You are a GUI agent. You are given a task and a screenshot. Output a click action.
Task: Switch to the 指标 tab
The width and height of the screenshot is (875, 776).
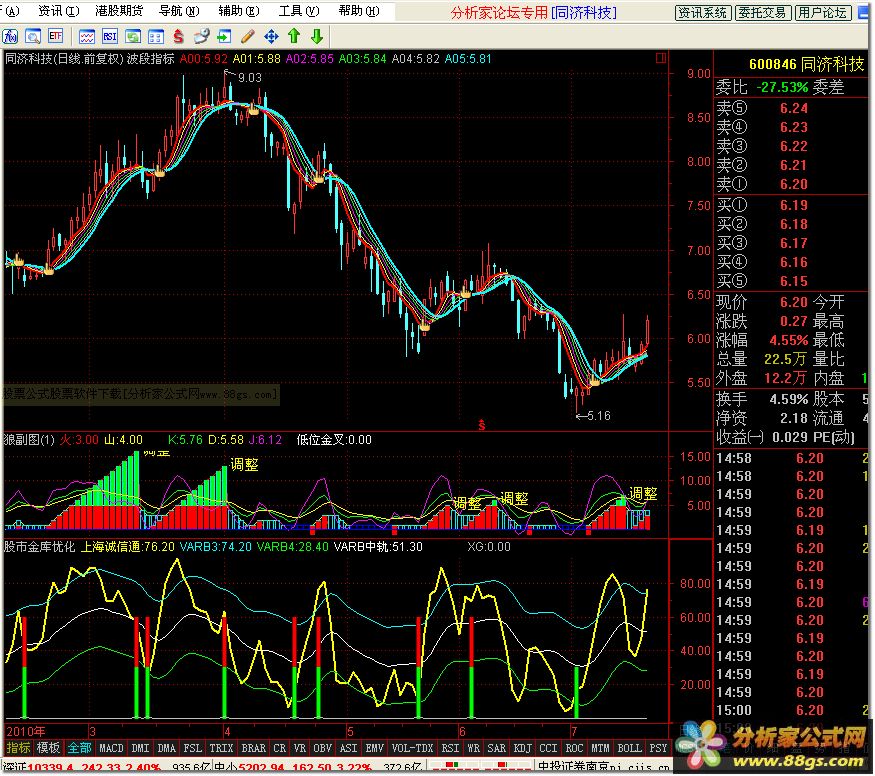pyautogui.click(x=18, y=748)
